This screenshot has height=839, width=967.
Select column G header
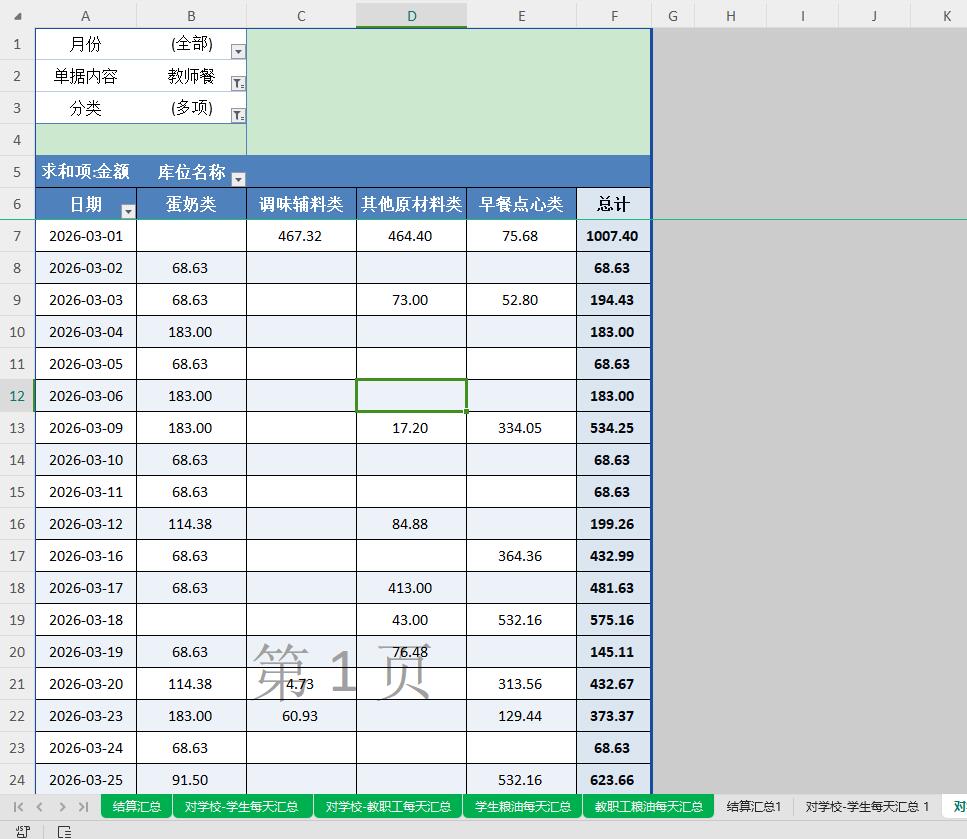(673, 16)
